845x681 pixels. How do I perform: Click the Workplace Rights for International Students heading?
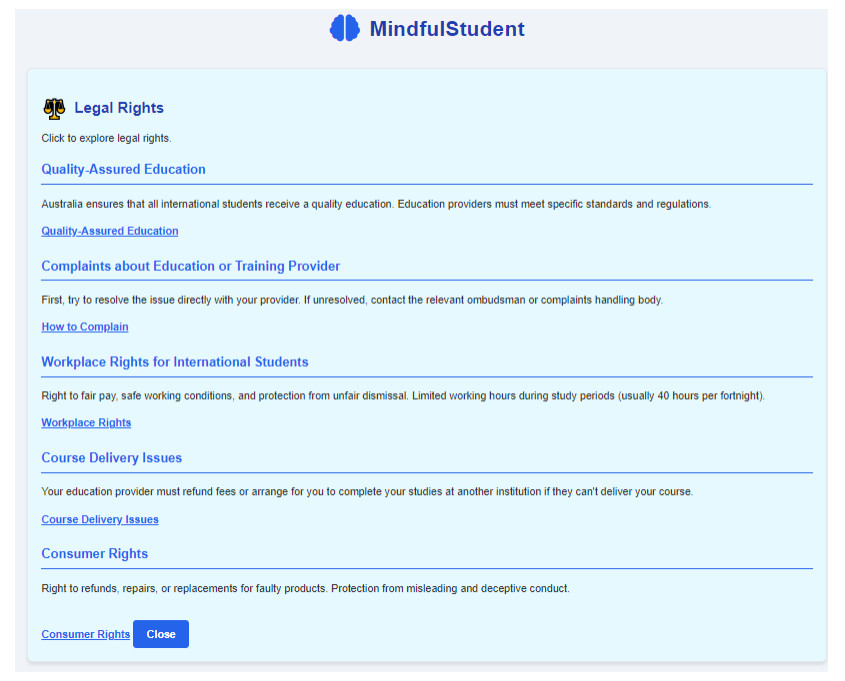(x=174, y=362)
